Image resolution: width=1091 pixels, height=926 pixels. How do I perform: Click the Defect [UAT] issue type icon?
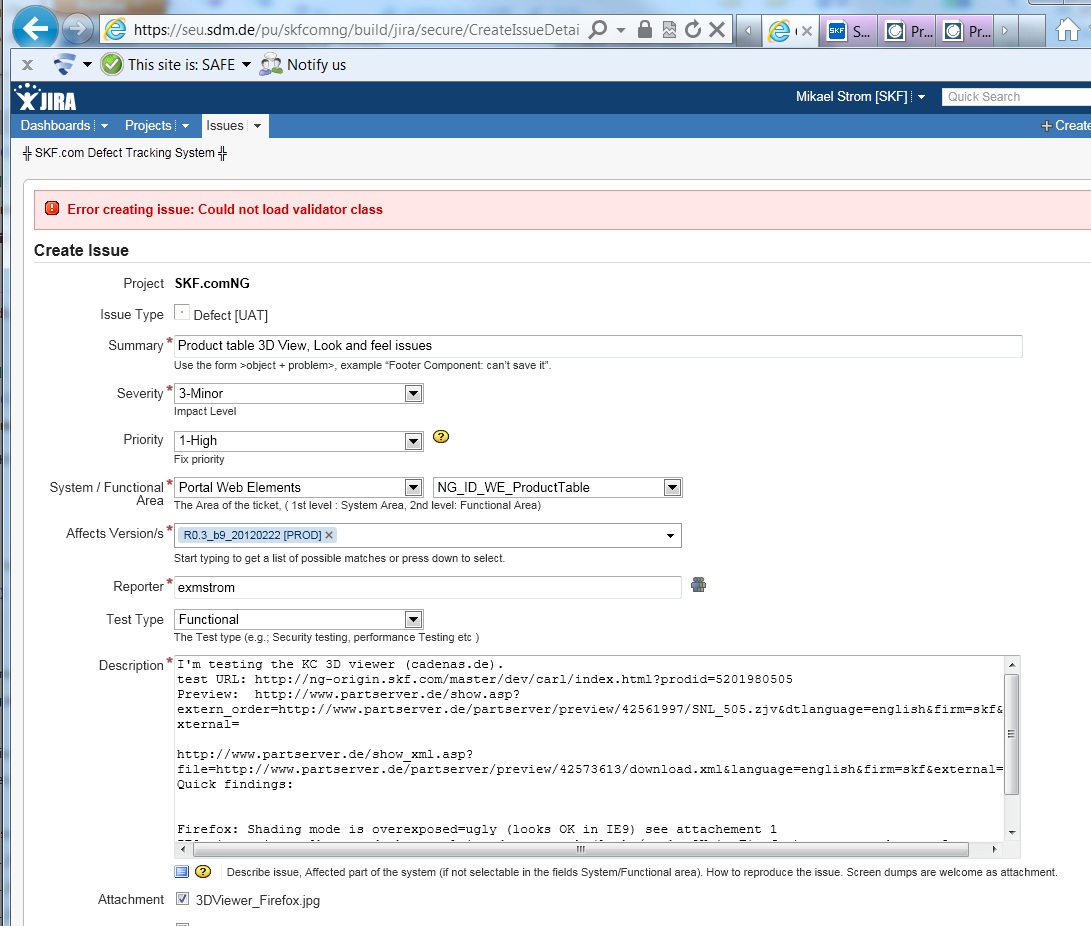182,313
